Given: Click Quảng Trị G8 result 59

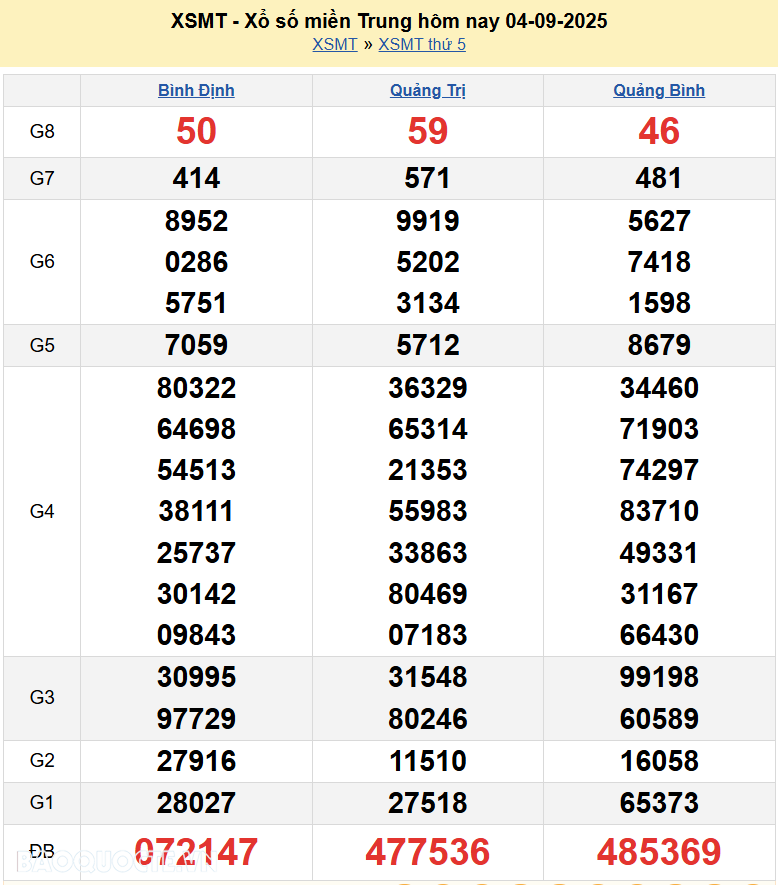Looking at the screenshot, I should (428, 131).
